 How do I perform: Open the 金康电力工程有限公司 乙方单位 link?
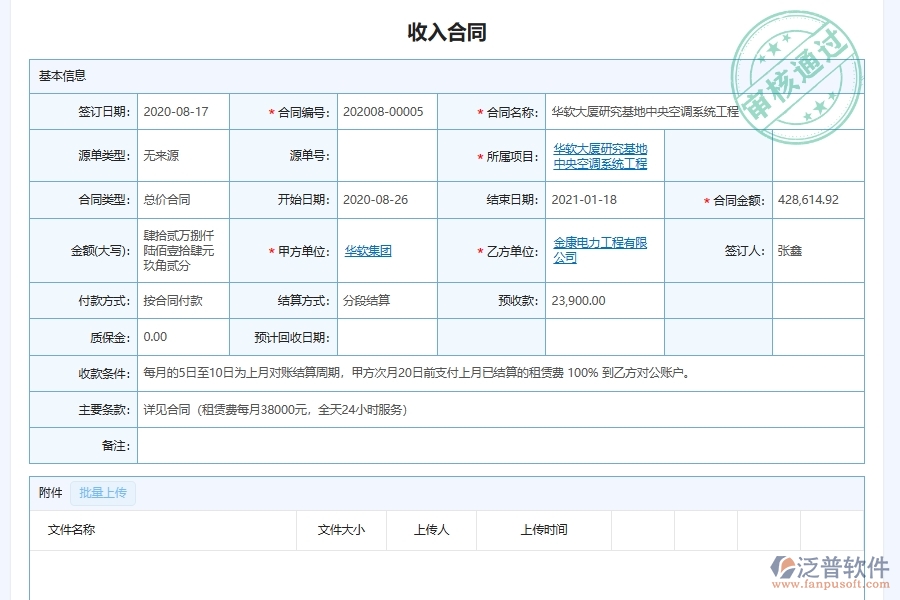tap(597, 250)
